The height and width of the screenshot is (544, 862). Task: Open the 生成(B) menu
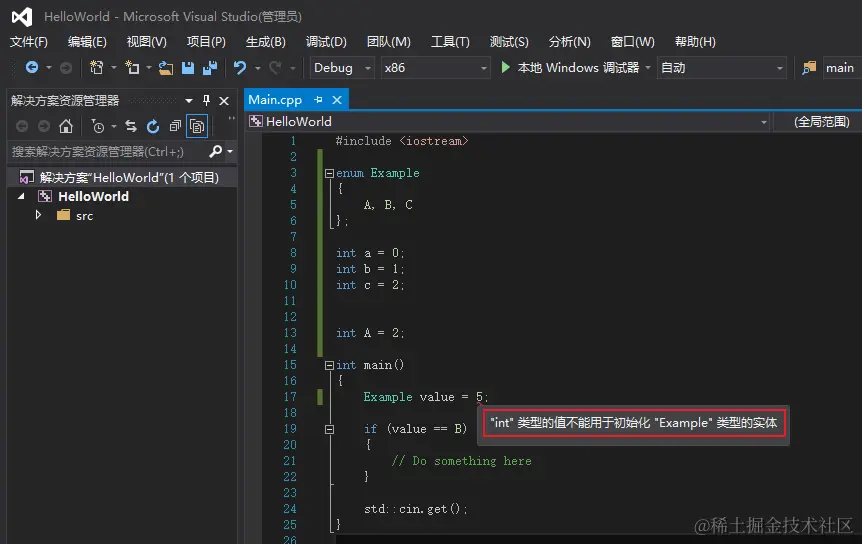[x=266, y=42]
